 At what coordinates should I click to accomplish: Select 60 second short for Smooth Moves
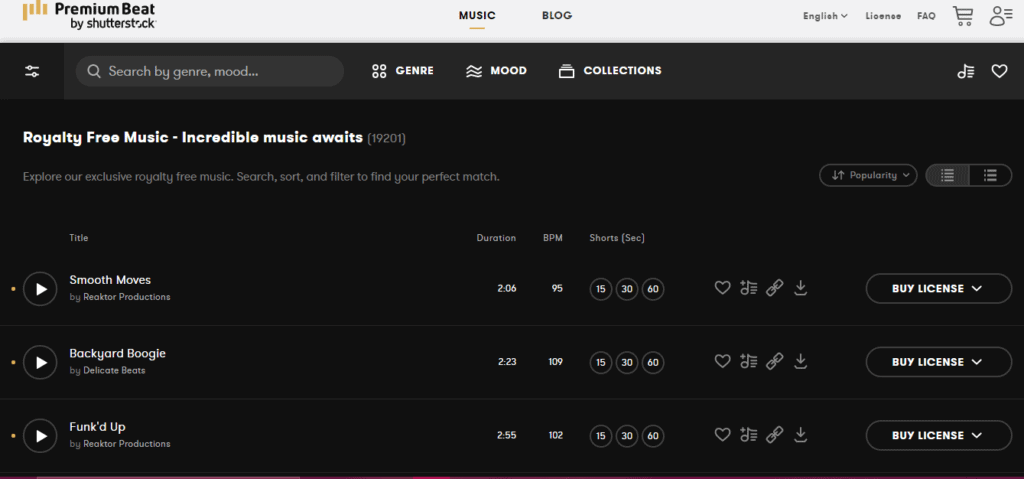tap(653, 289)
